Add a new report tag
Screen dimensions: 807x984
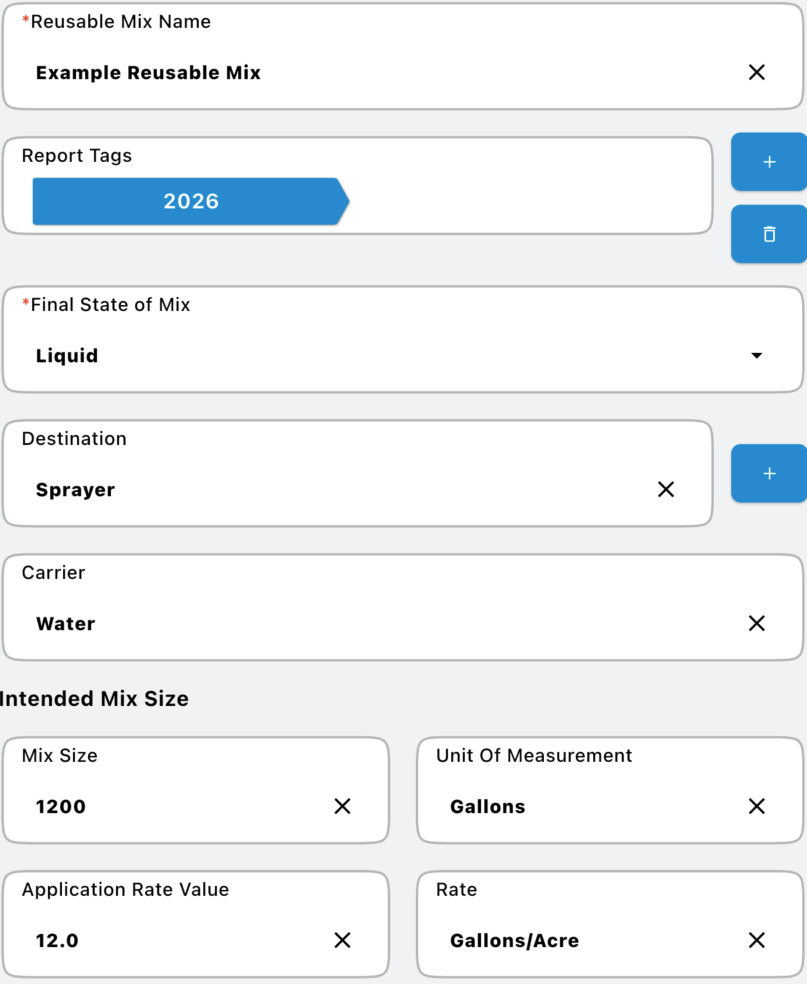click(x=768, y=161)
